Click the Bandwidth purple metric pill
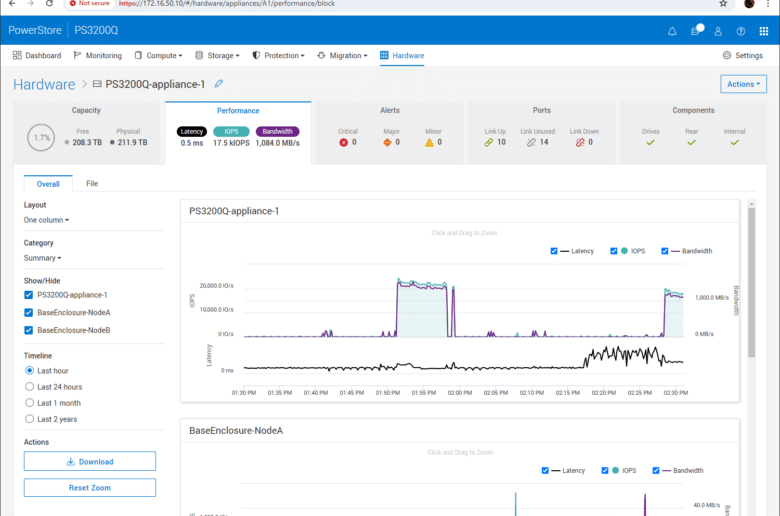The image size is (780, 516). point(278,131)
